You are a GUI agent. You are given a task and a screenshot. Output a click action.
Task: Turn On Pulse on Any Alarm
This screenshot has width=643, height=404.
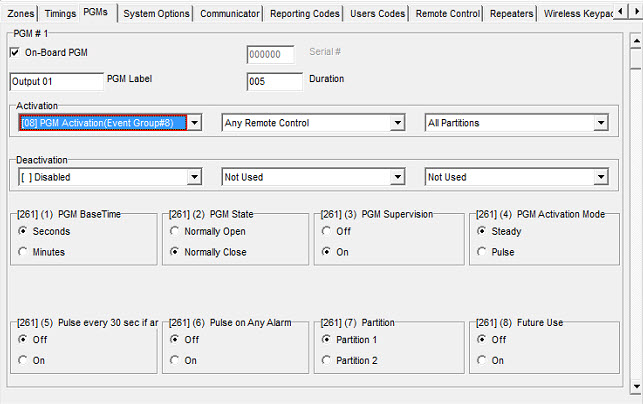click(175, 360)
